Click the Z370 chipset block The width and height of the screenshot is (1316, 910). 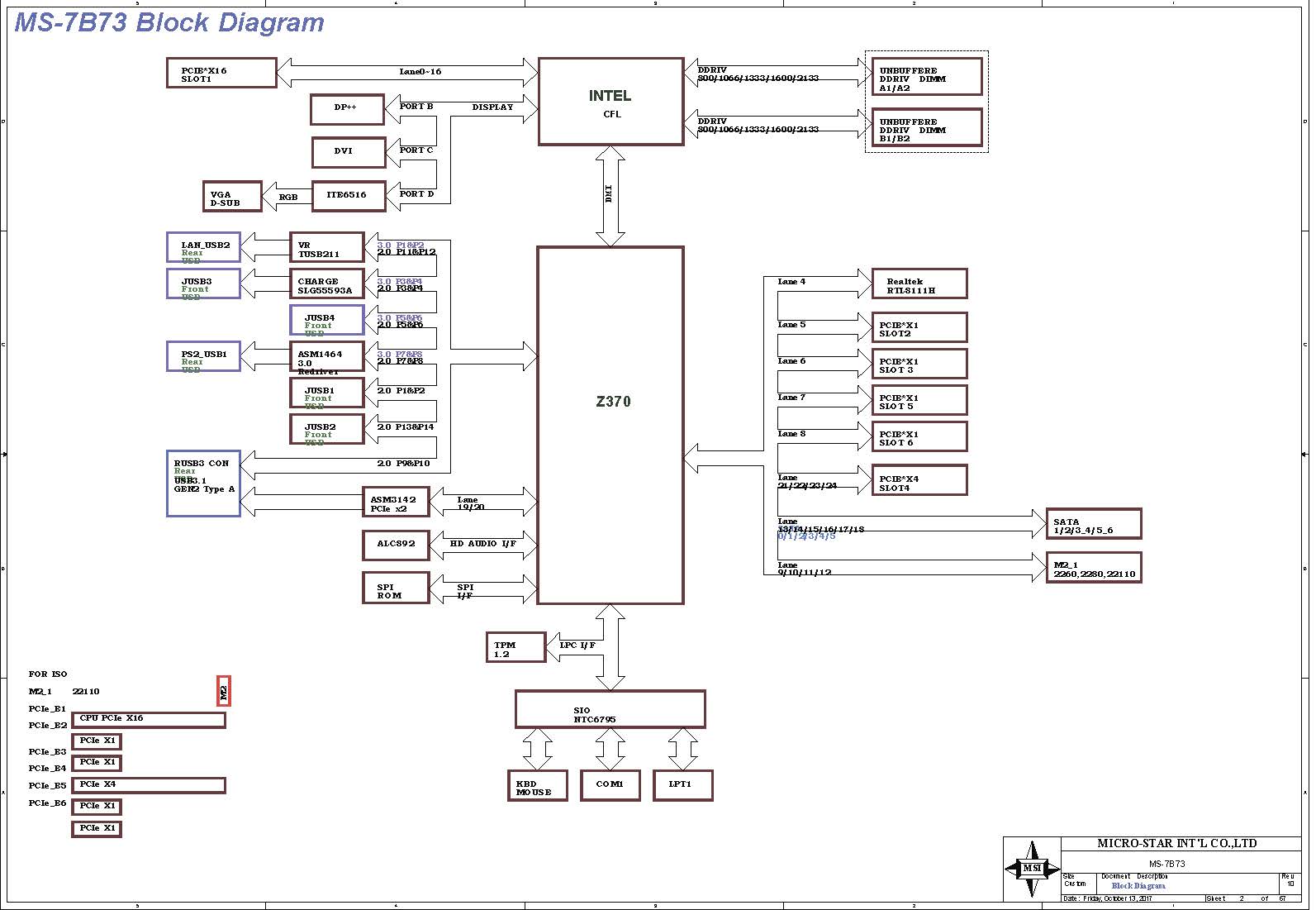(610, 425)
